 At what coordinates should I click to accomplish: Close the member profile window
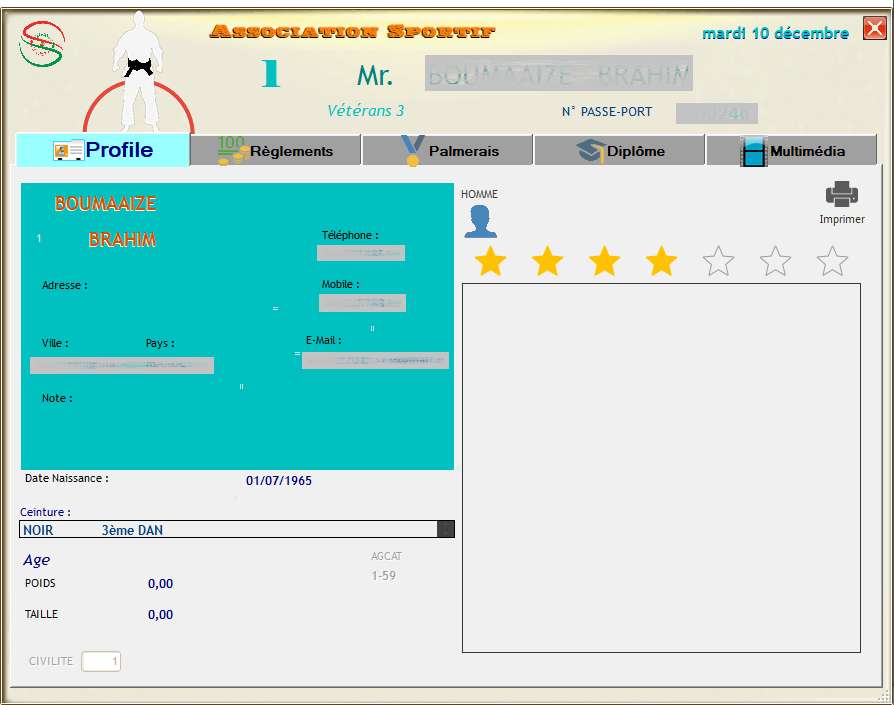point(873,29)
